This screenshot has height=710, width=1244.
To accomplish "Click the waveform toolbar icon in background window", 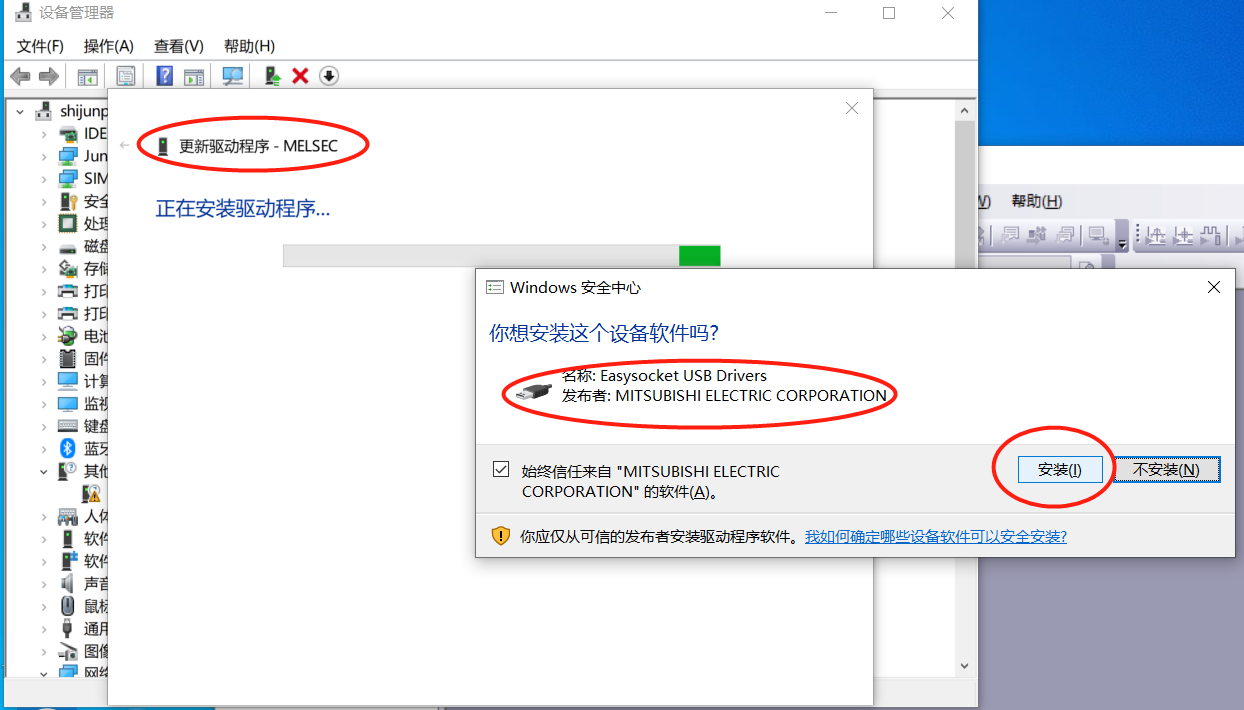I will point(1211,236).
